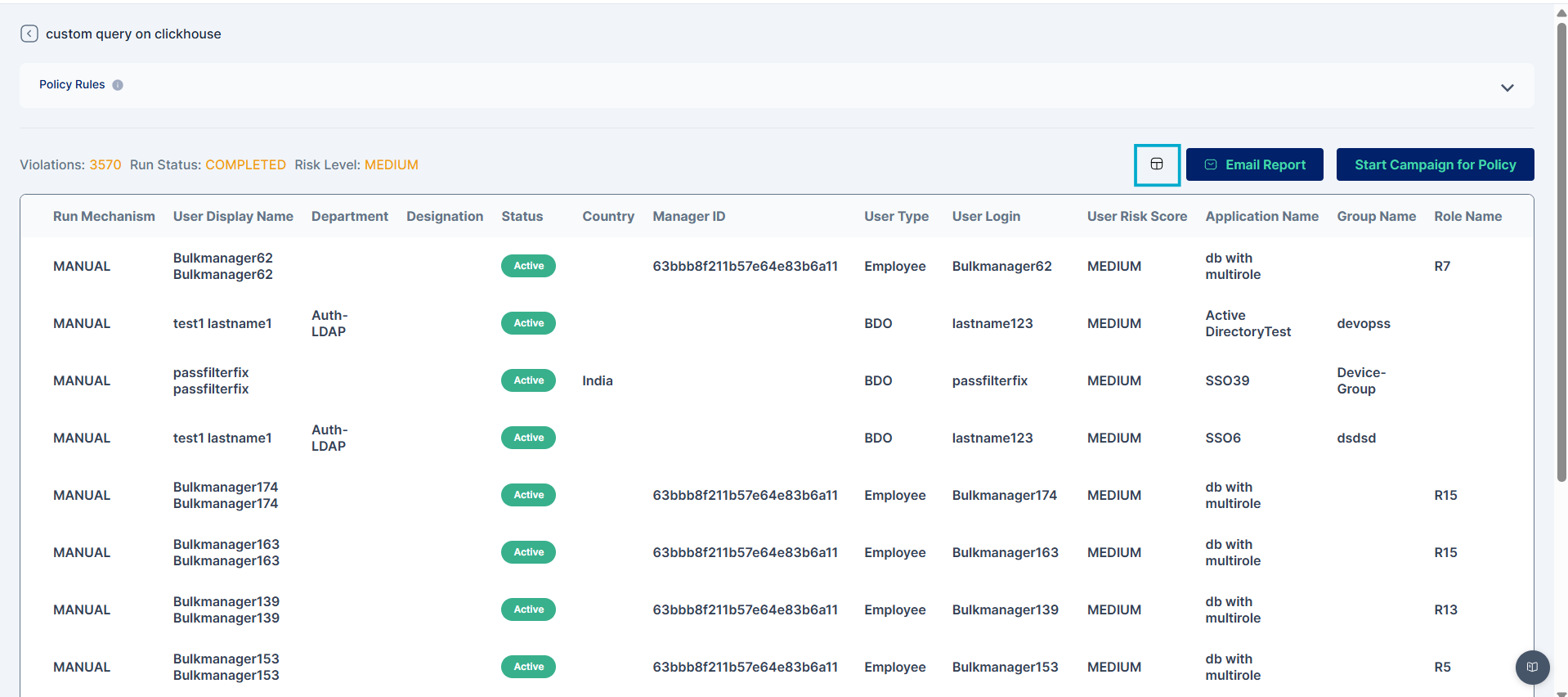Open the help book icon at bottom right
The image size is (1568, 697).
coord(1532,667)
